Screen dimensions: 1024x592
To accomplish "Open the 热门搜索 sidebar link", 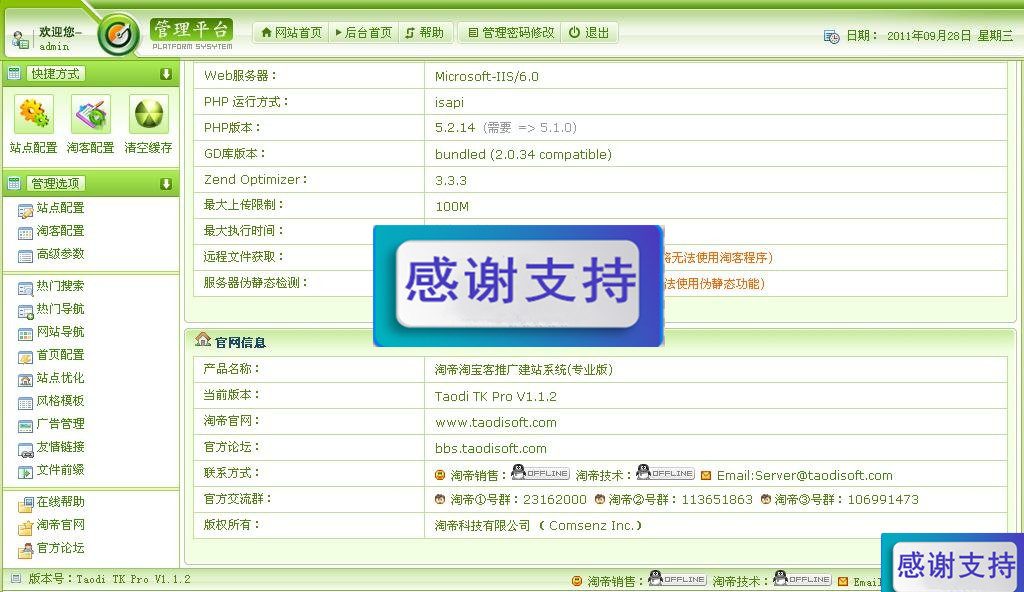I will click(60, 286).
